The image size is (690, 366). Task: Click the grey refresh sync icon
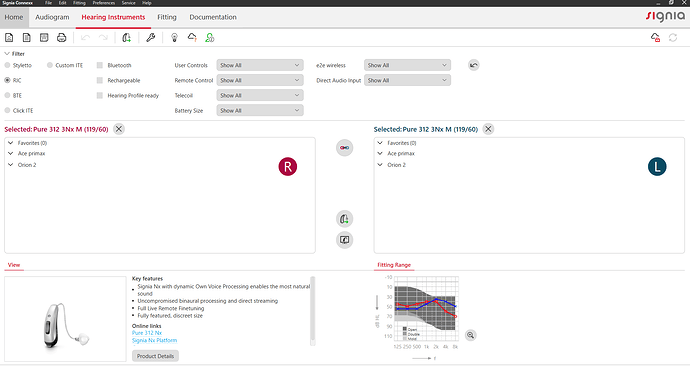[x=673, y=38]
